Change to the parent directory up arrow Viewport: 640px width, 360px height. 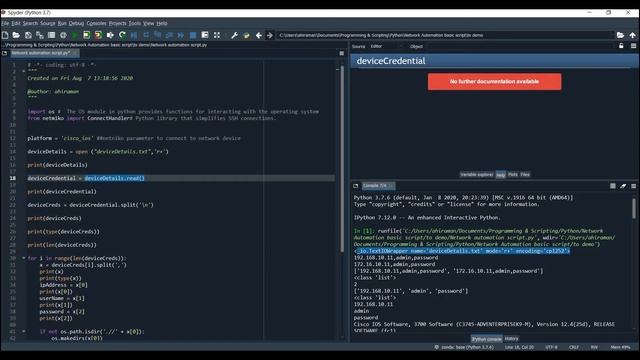(632, 35)
